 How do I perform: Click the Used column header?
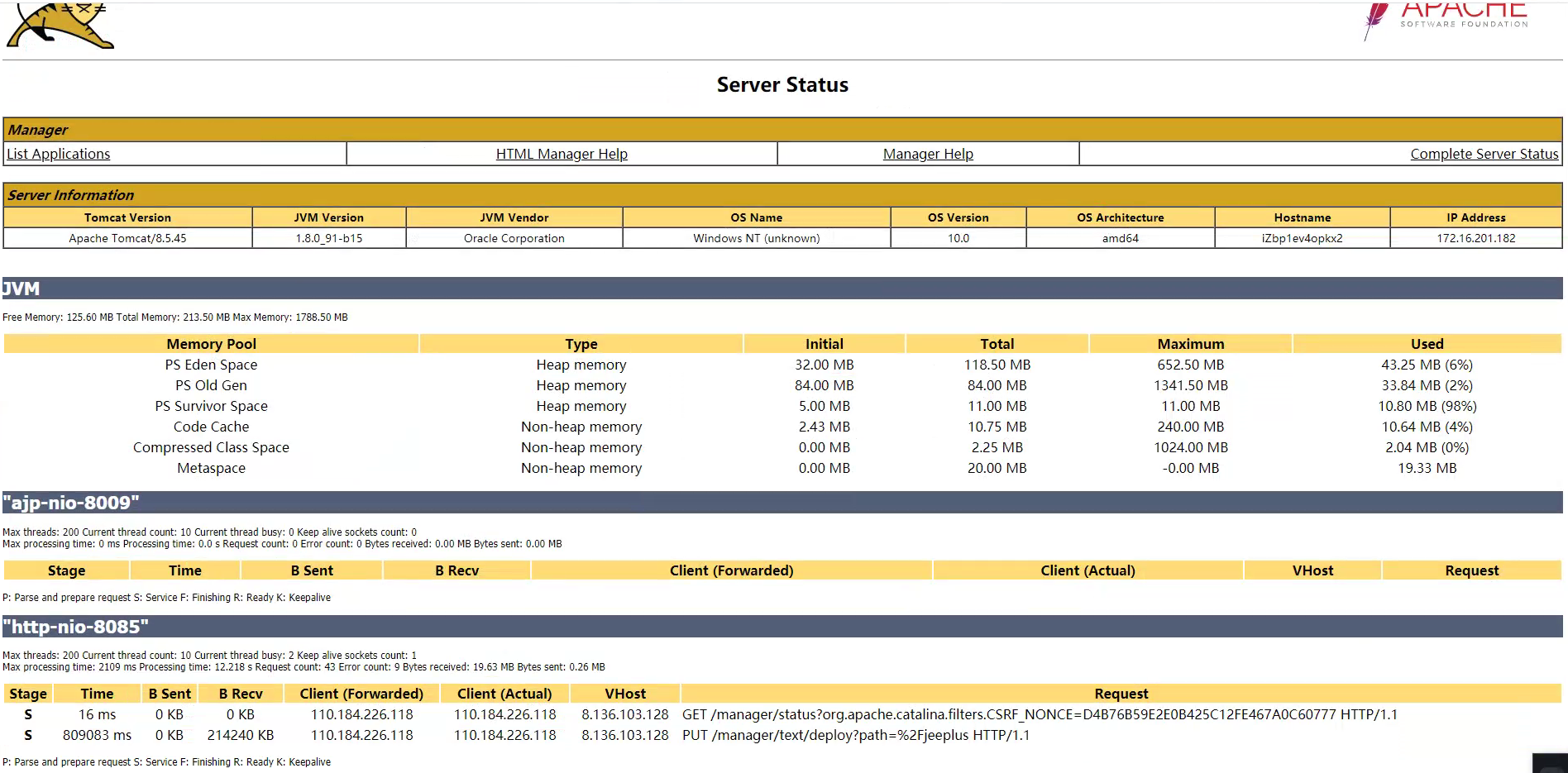[1427, 344]
